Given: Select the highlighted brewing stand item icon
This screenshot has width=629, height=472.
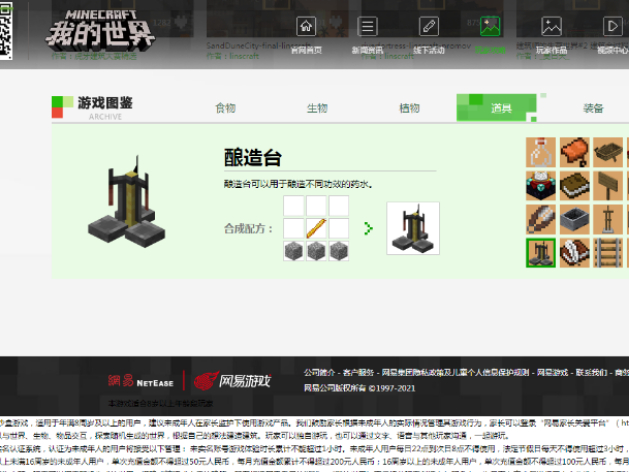Looking at the screenshot, I should [541, 253].
